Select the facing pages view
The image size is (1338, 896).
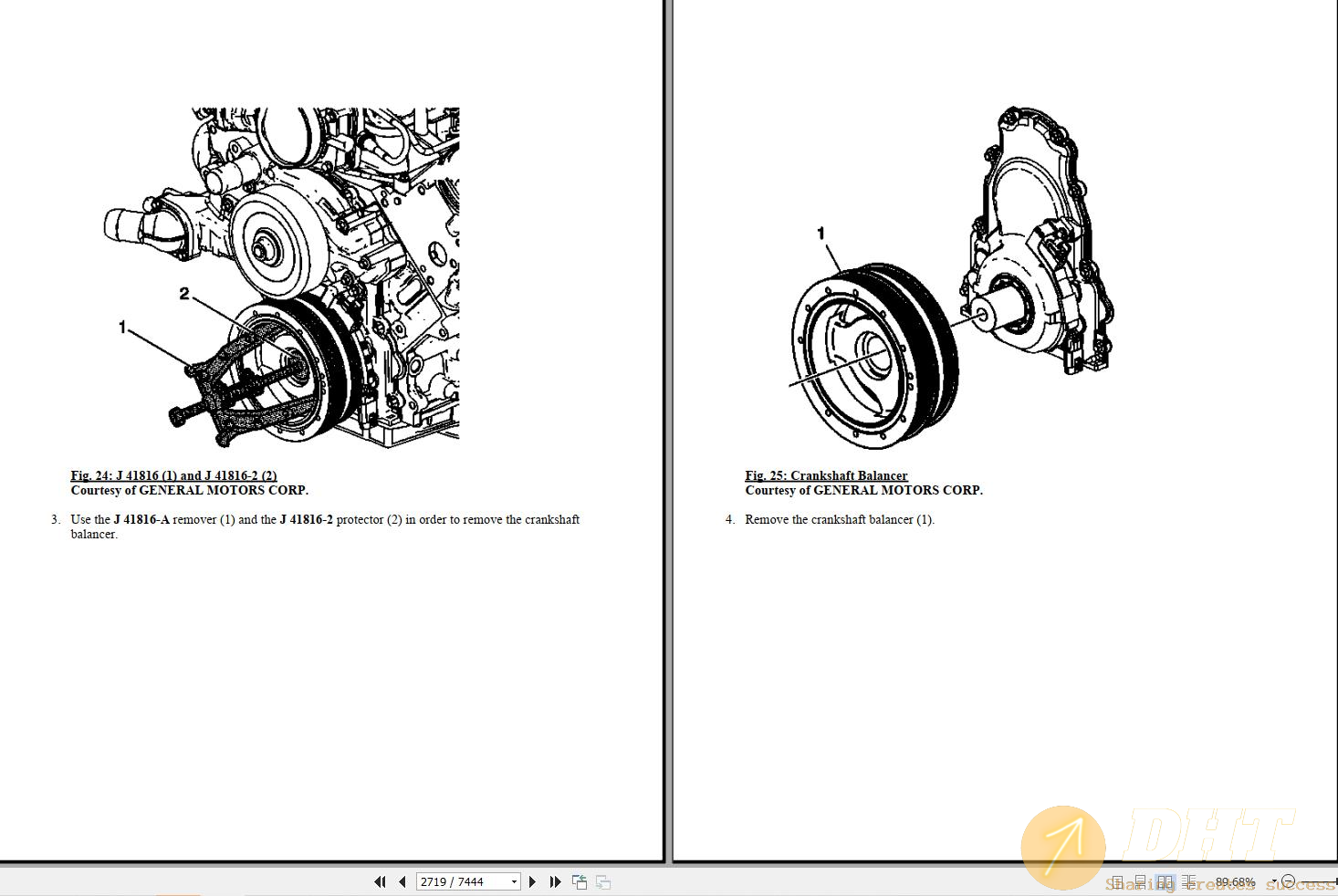pos(1166,882)
